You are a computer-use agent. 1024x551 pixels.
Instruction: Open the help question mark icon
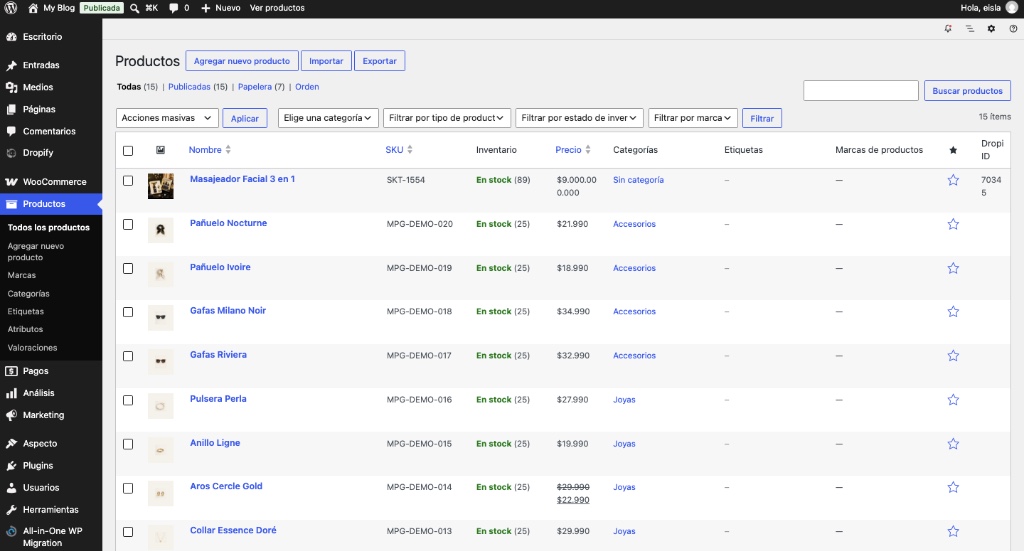click(1013, 29)
